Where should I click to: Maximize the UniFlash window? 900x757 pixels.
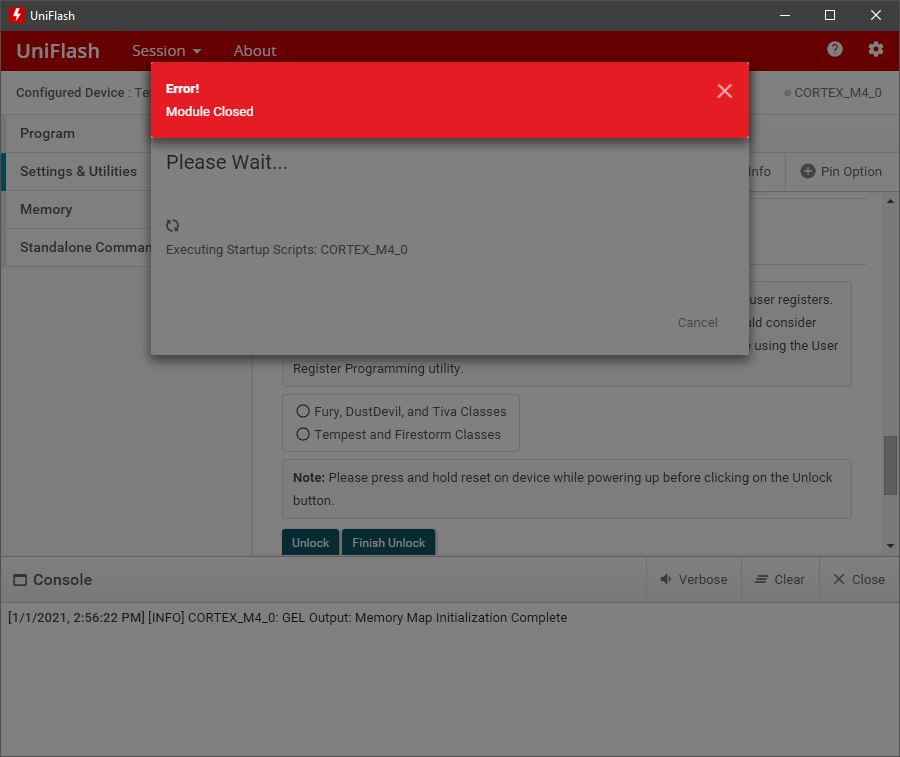[830, 15]
